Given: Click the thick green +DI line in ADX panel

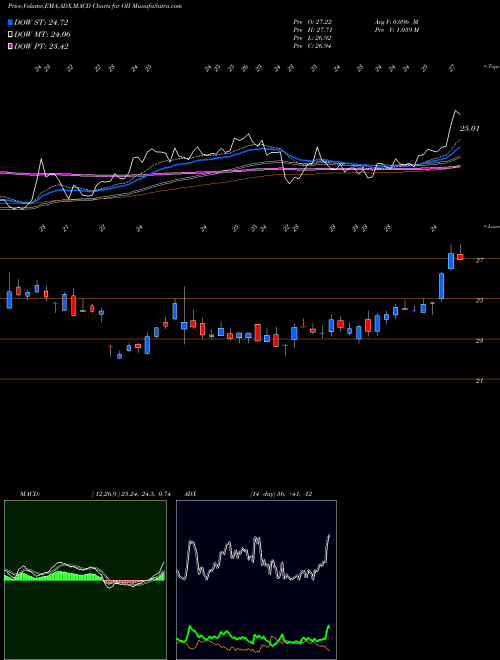Looking at the screenshot, I should (x=253, y=638).
